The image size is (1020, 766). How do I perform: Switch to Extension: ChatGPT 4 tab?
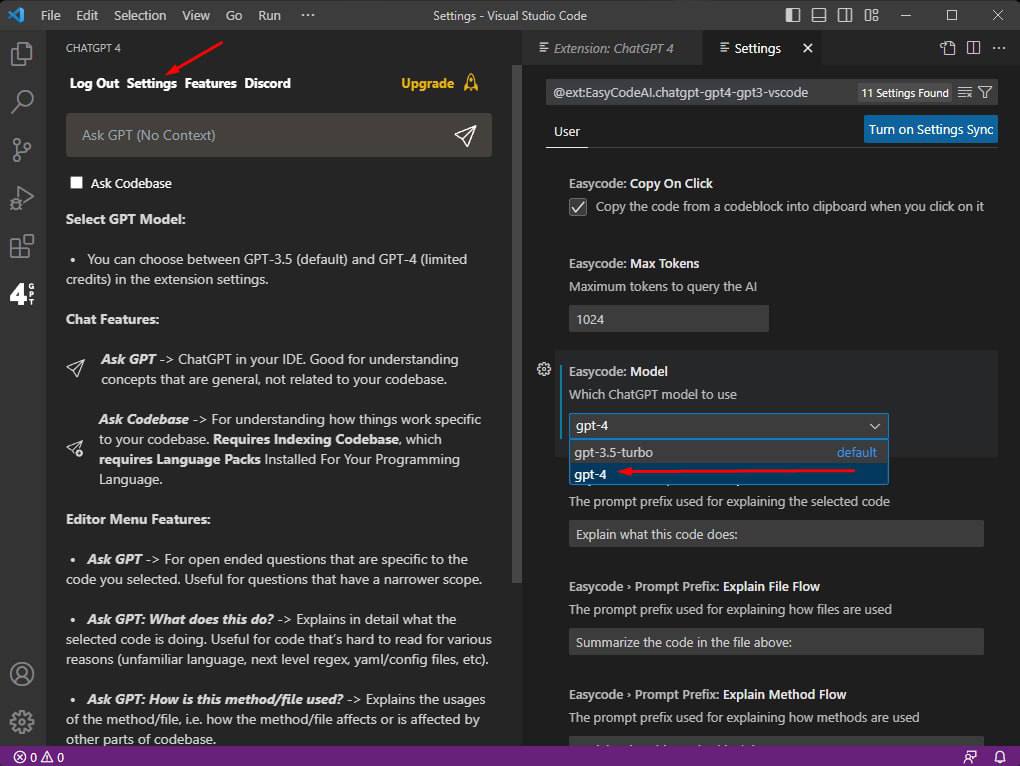click(x=611, y=48)
